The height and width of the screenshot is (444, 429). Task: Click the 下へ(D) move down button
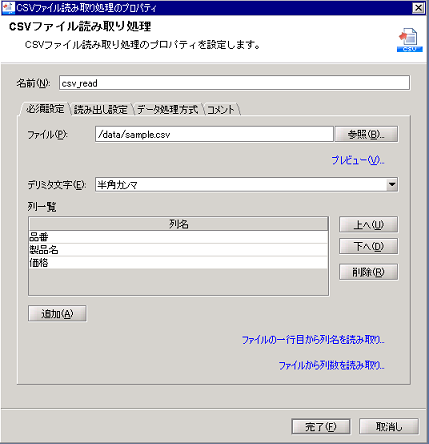[368, 246]
